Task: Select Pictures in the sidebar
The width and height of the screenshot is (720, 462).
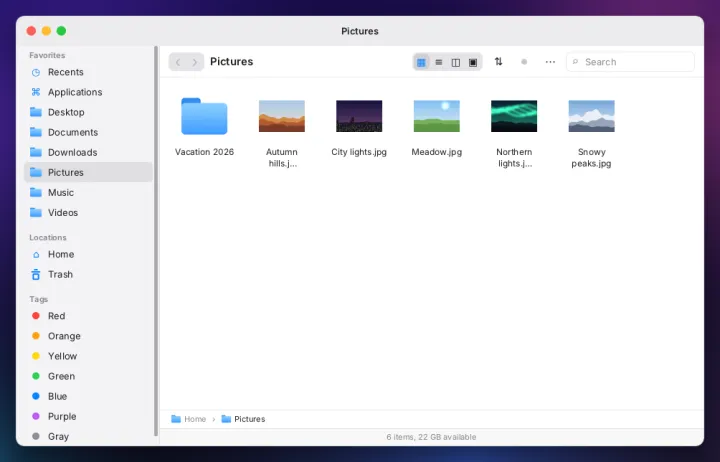Action: (88, 172)
